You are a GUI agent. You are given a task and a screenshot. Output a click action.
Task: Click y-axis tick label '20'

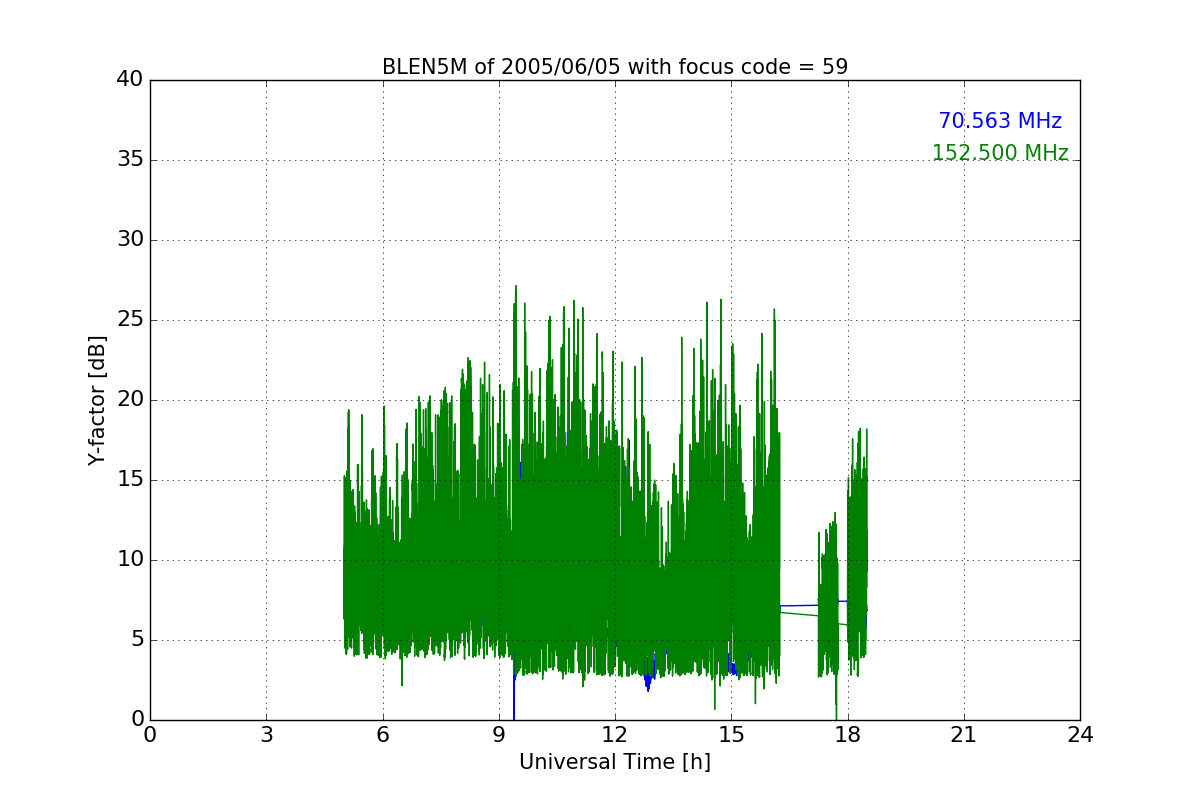(130, 400)
